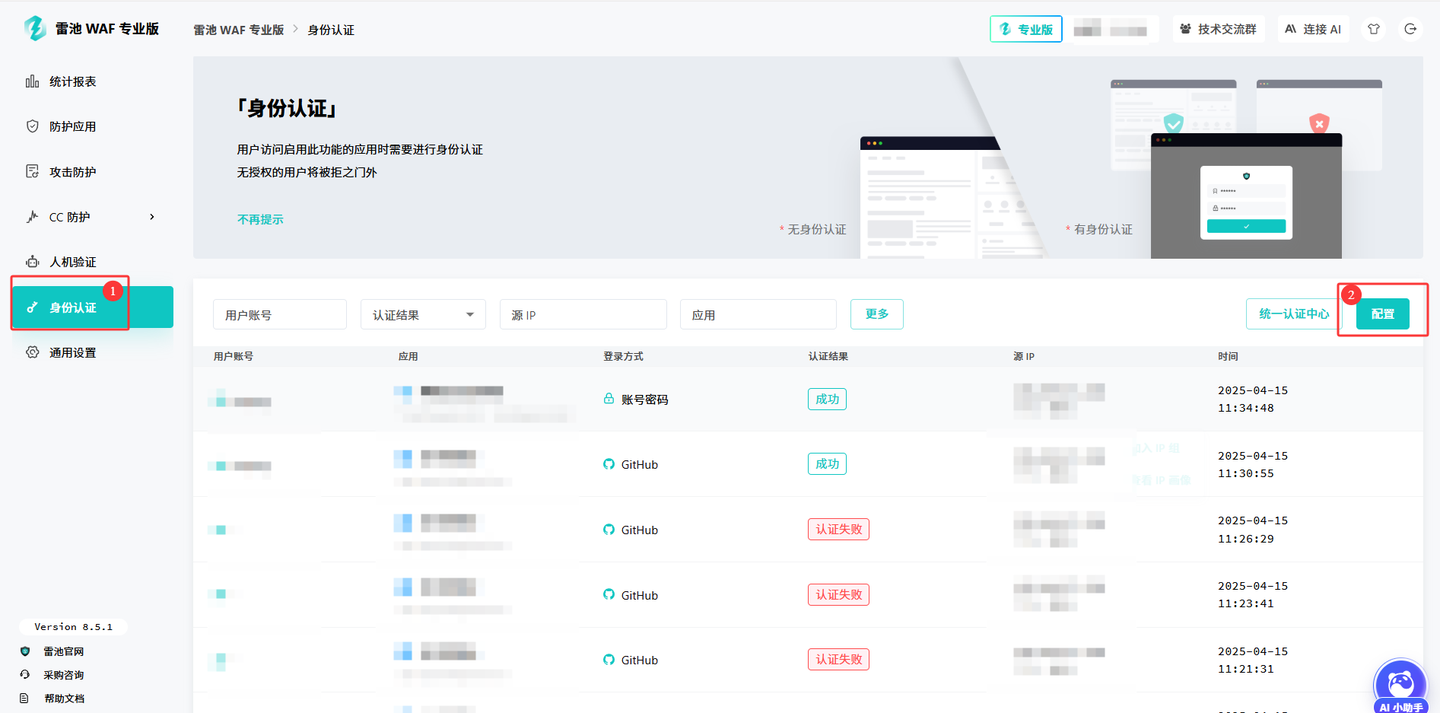1440x713 pixels.
Task: Open the AI 小助手 chat avatar
Action: 1400,686
